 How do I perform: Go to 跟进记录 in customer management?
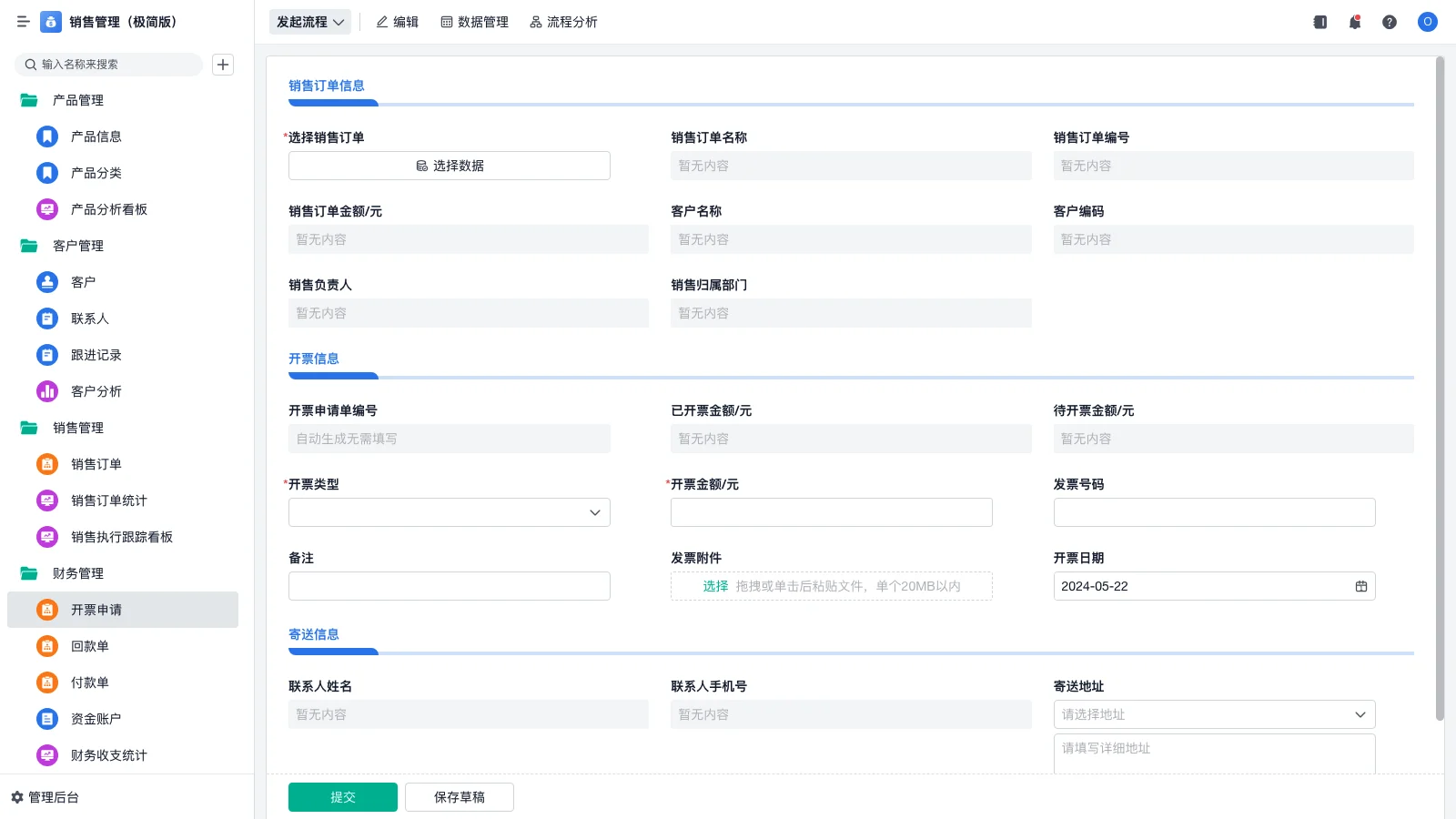[x=96, y=355]
